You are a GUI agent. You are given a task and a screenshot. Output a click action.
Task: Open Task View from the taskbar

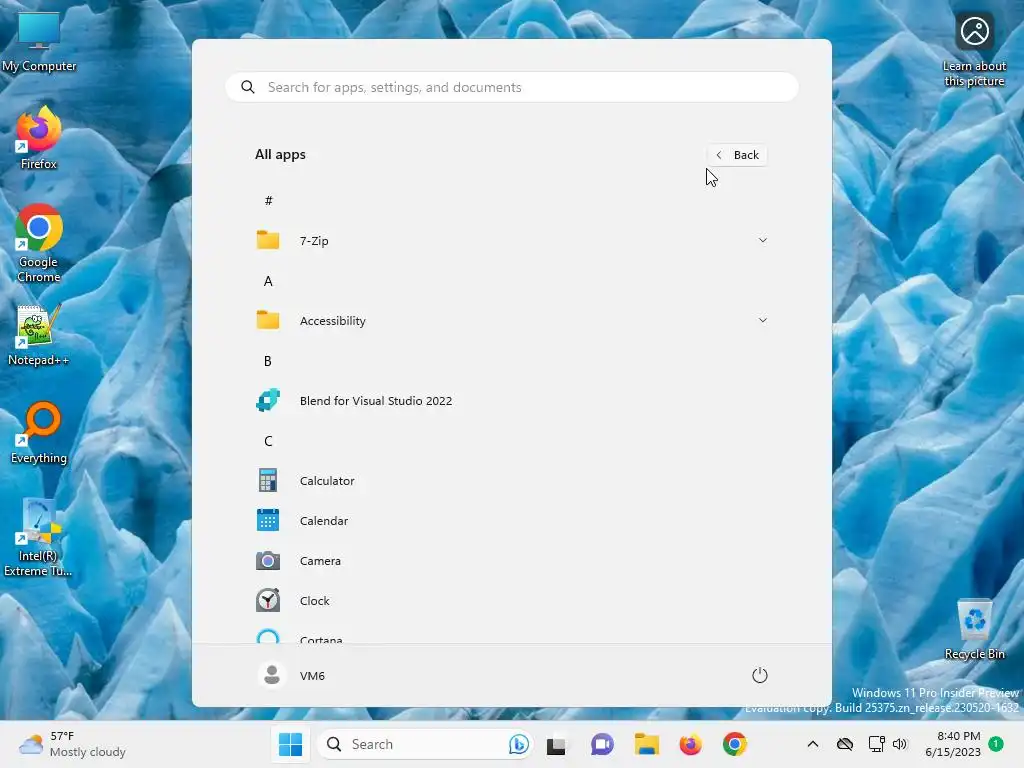coord(556,744)
